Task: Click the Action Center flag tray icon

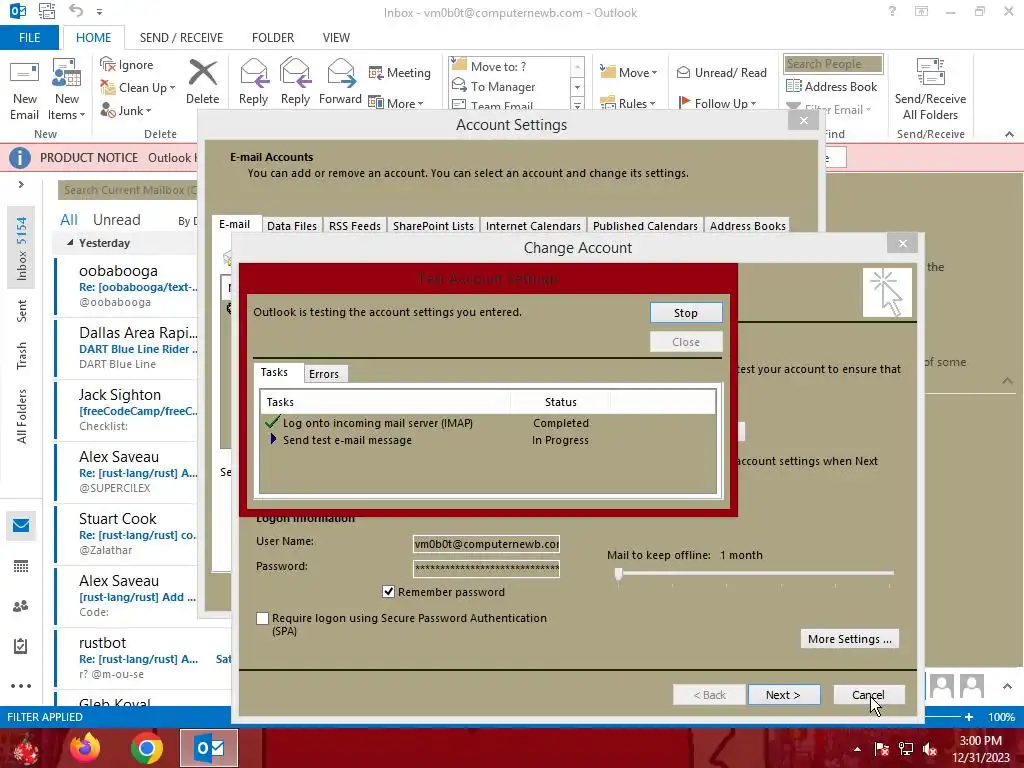Action: tap(881, 749)
